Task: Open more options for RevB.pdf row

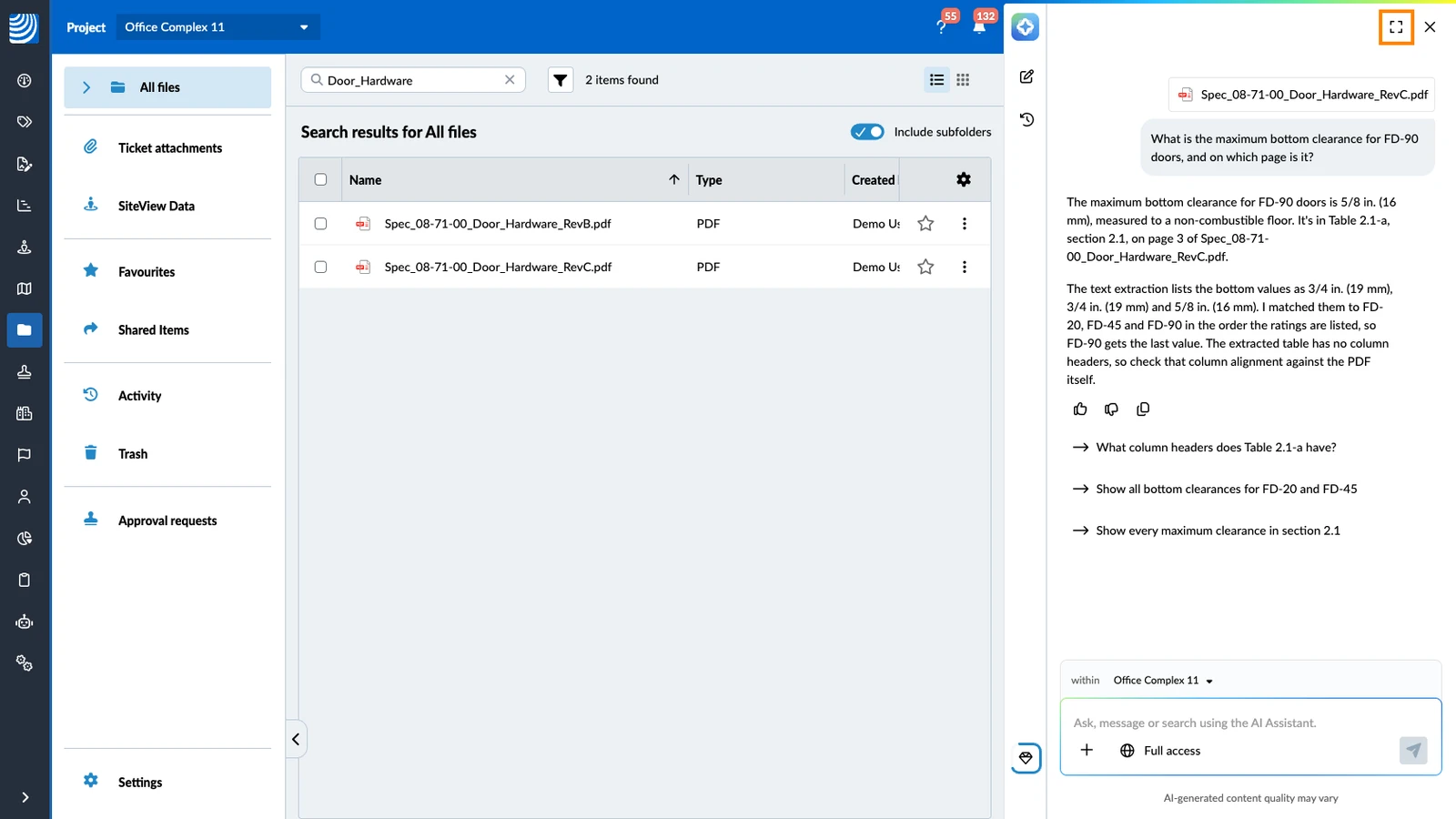Action: (x=965, y=224)
